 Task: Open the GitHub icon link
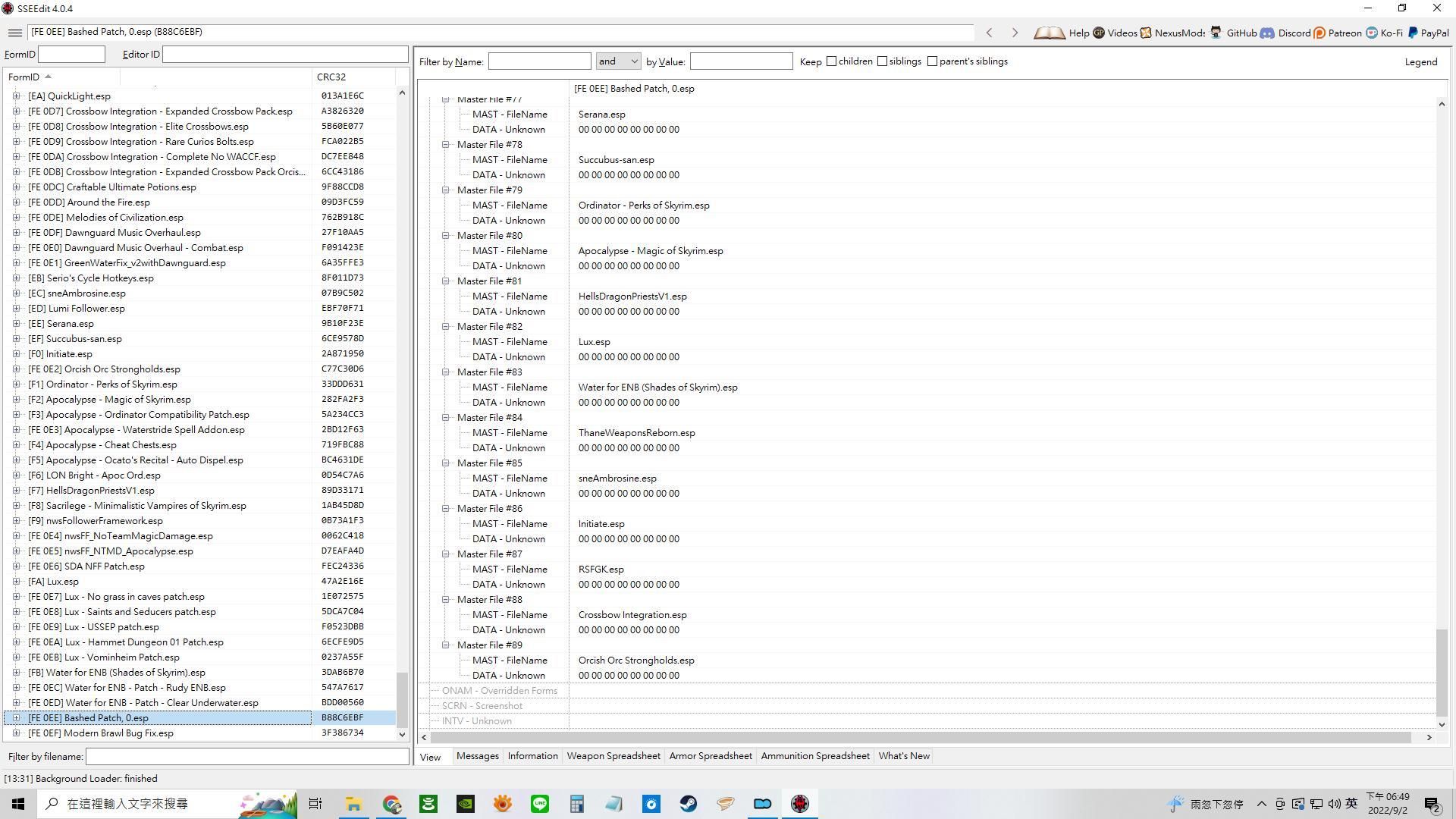pyautogui.click(x=1216, y=33)
